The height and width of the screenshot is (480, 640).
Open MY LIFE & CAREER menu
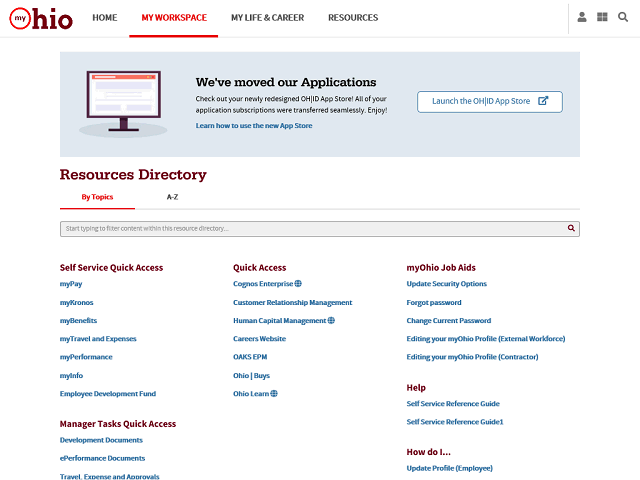coord(267,18)
